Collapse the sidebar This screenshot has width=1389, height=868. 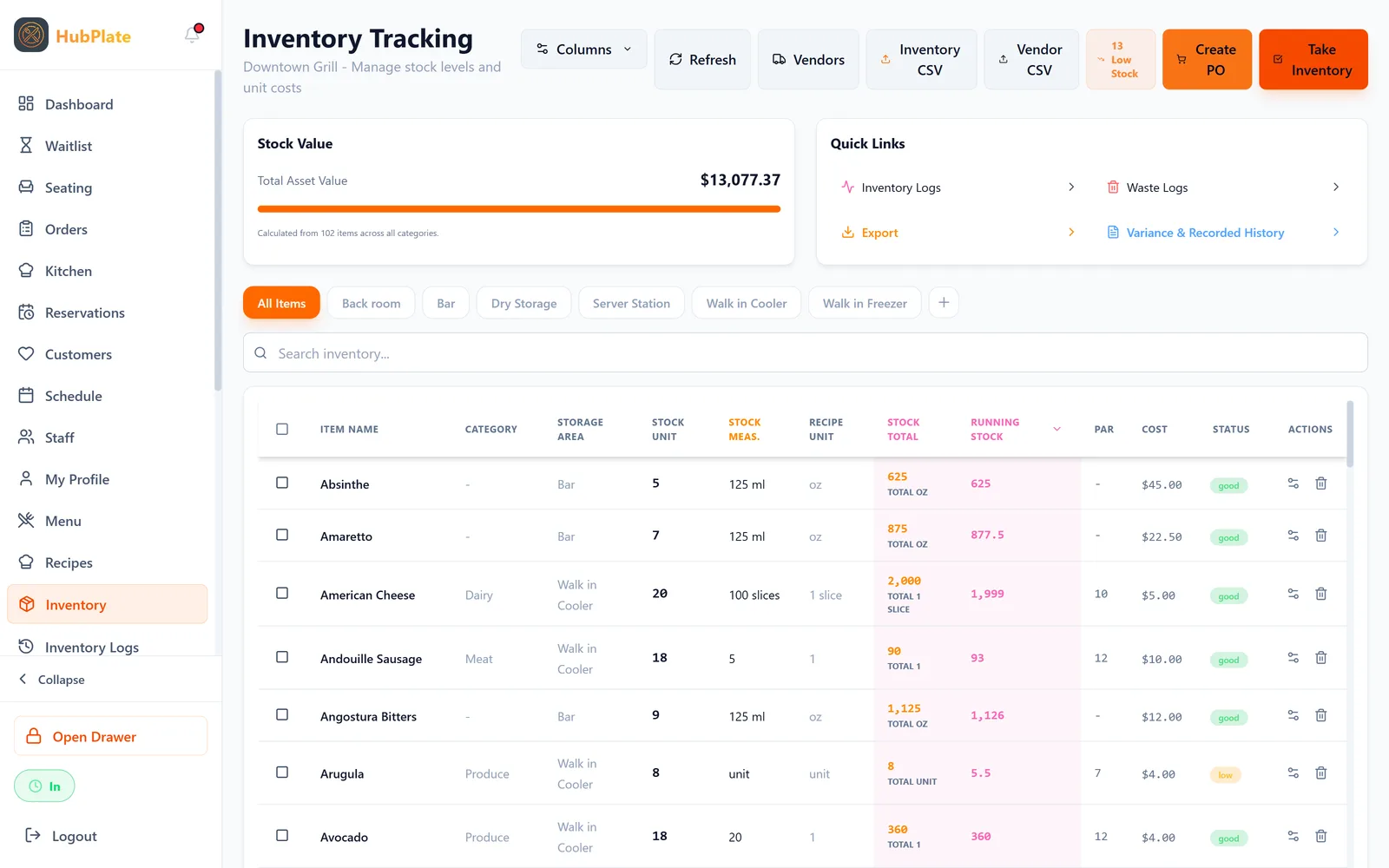point(52,680)
